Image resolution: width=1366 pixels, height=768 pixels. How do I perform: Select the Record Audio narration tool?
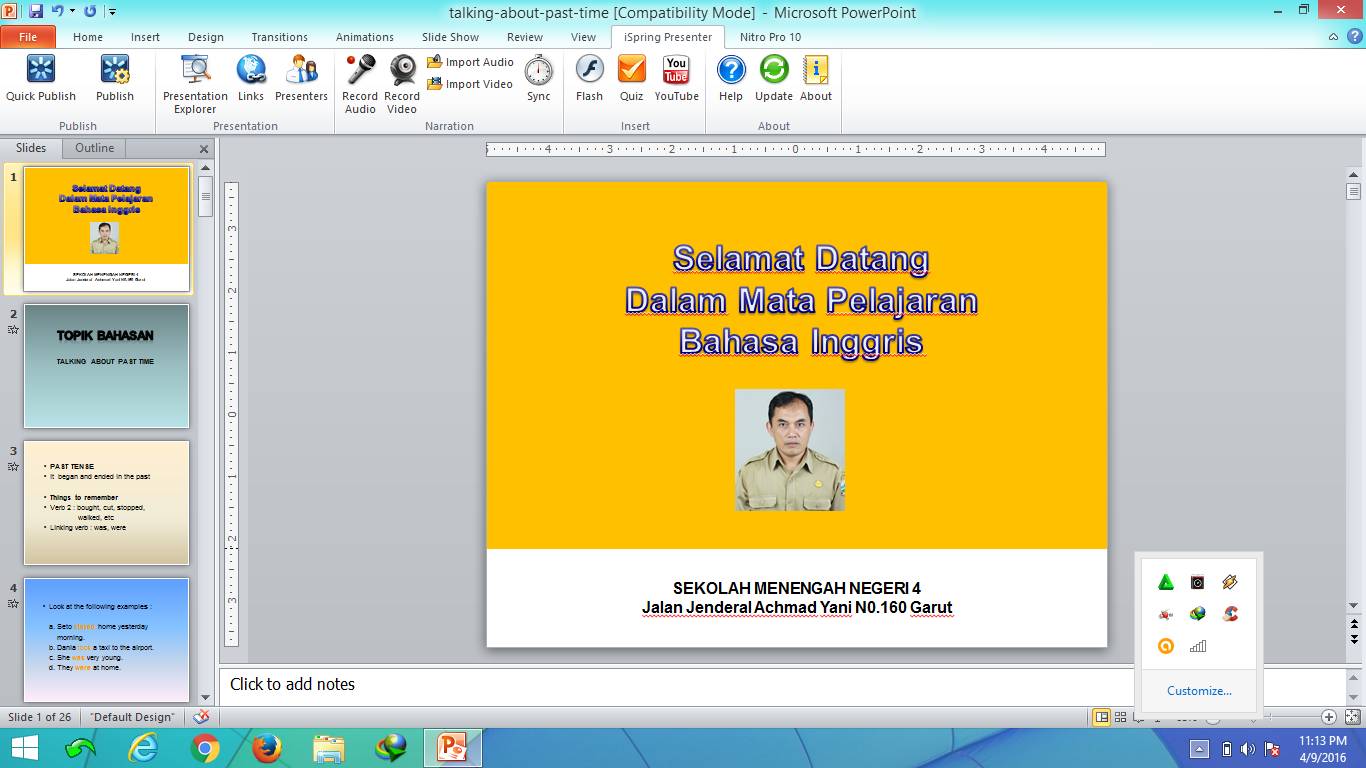click(359, 80)
